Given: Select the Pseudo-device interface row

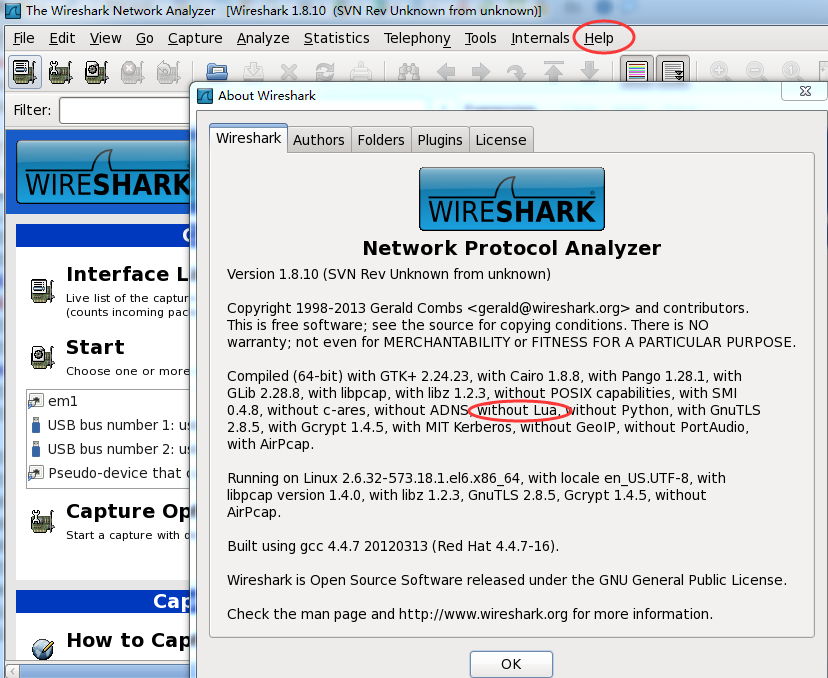Looking at the screenshot, I should pos(108,473).
